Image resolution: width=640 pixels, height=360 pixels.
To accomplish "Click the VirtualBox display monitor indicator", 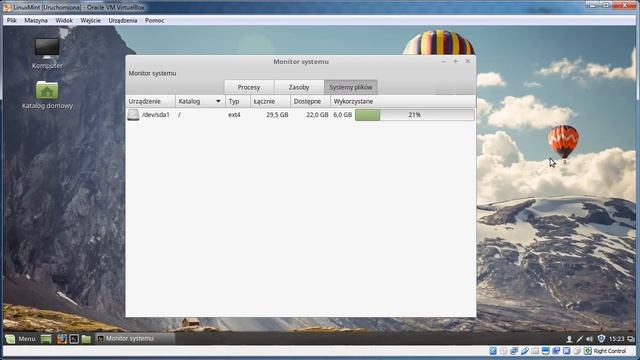I will pos(546,351).
